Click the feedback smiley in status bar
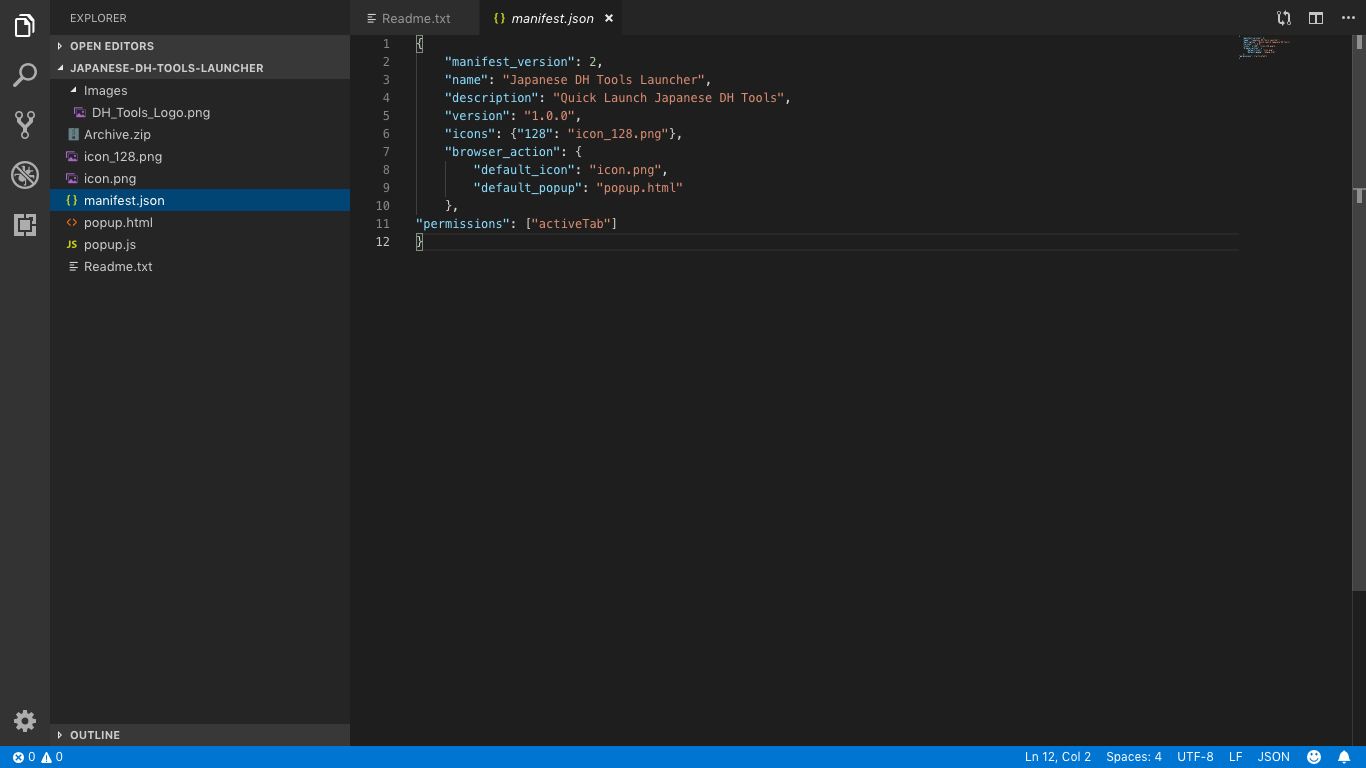This screenshot has height=768, width=1366. (1314, 757)
